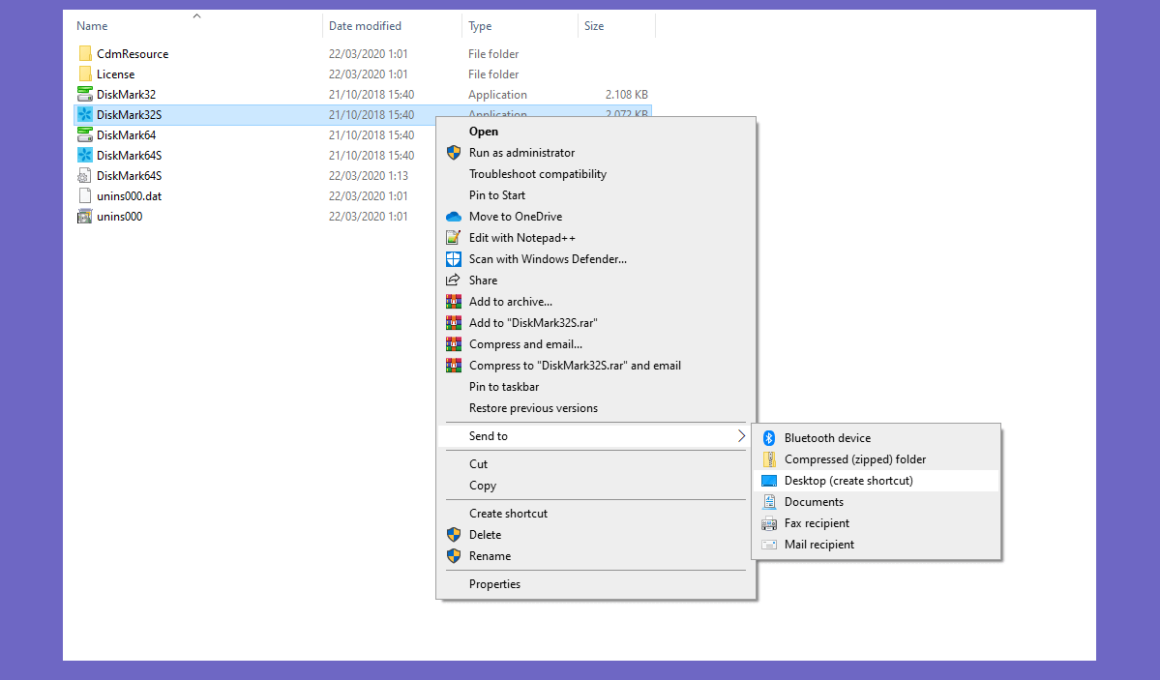Select the unins000.dat file name
The image size is (1160, 680).
click(129, 196)
